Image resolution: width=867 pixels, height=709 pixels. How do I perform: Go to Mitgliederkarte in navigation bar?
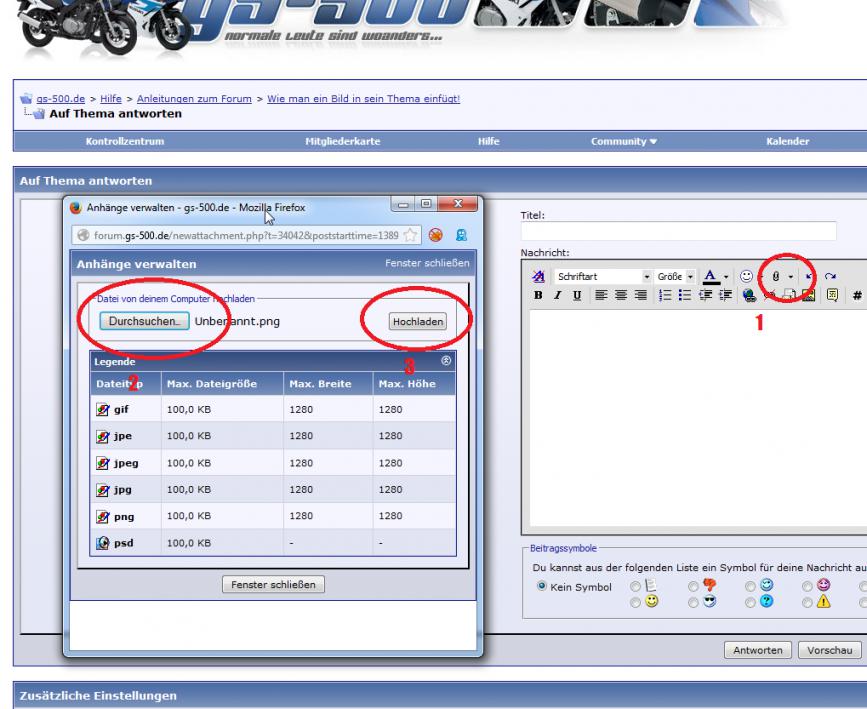coord(342,141)
